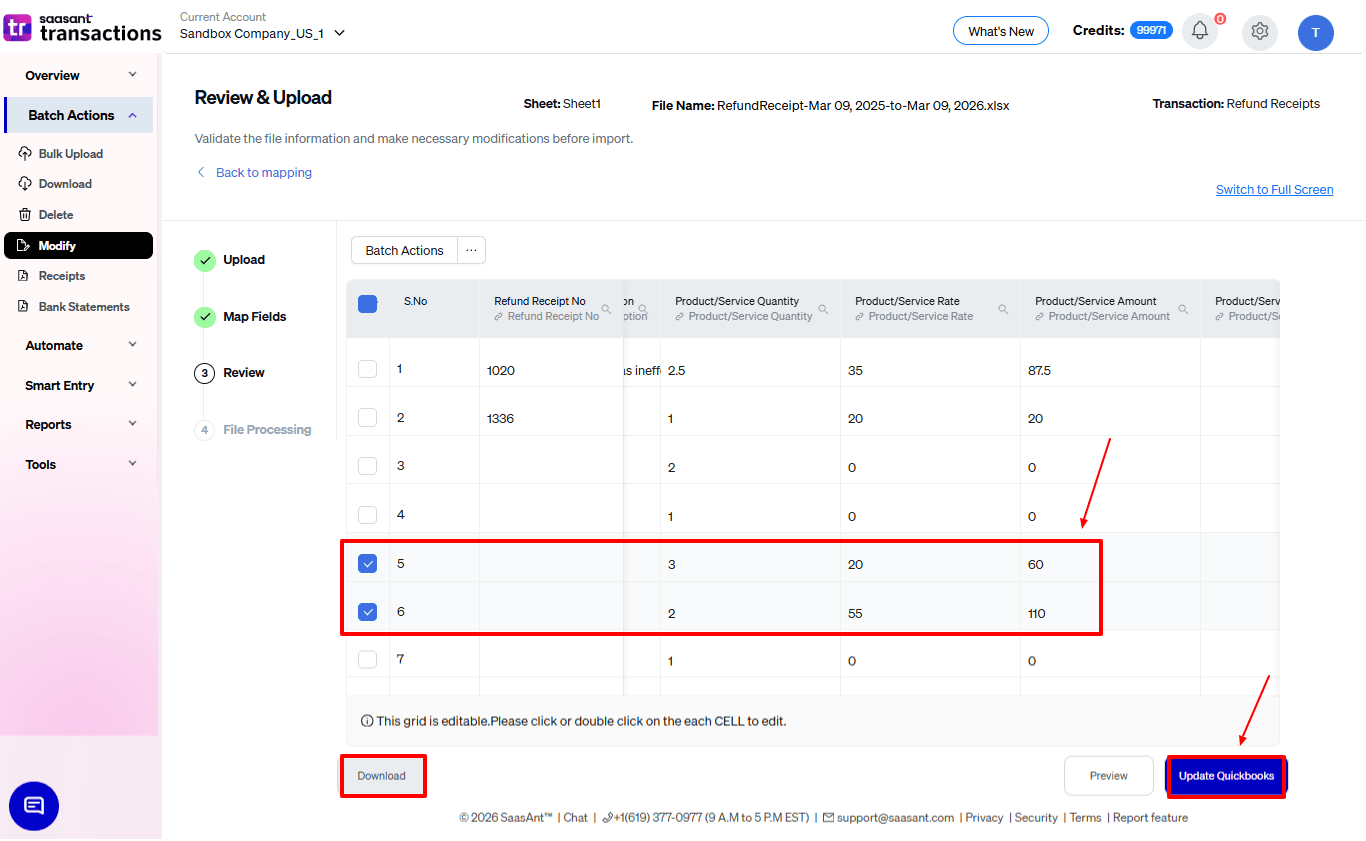Click the Update Quickbooks button
1366x841 pixels.
point(1226,776)
